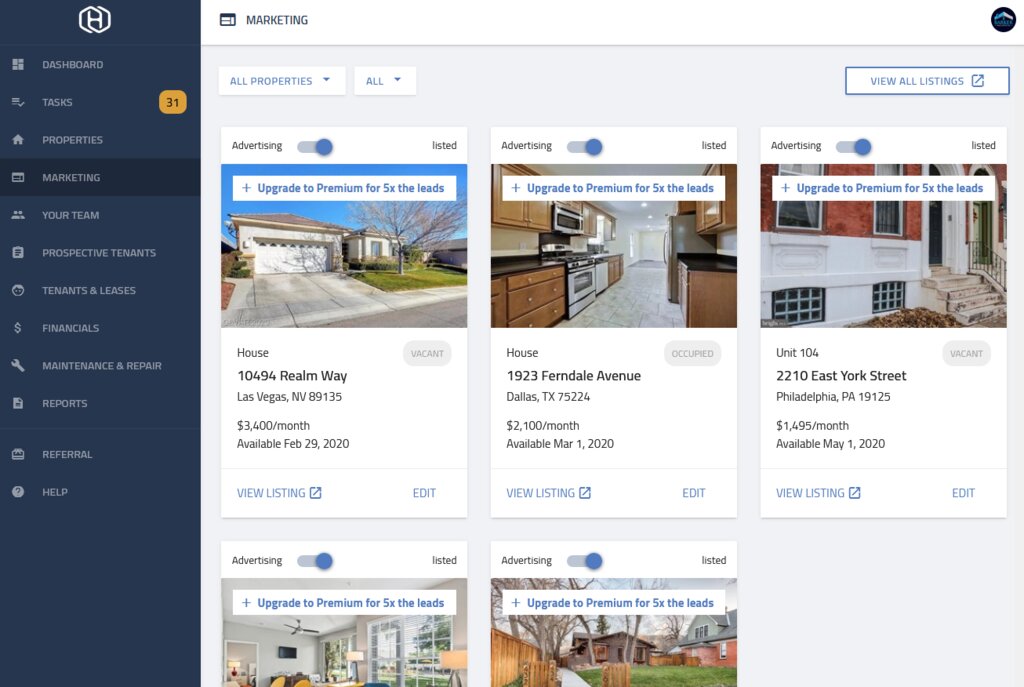Click the MARKETING page header title

277,20
